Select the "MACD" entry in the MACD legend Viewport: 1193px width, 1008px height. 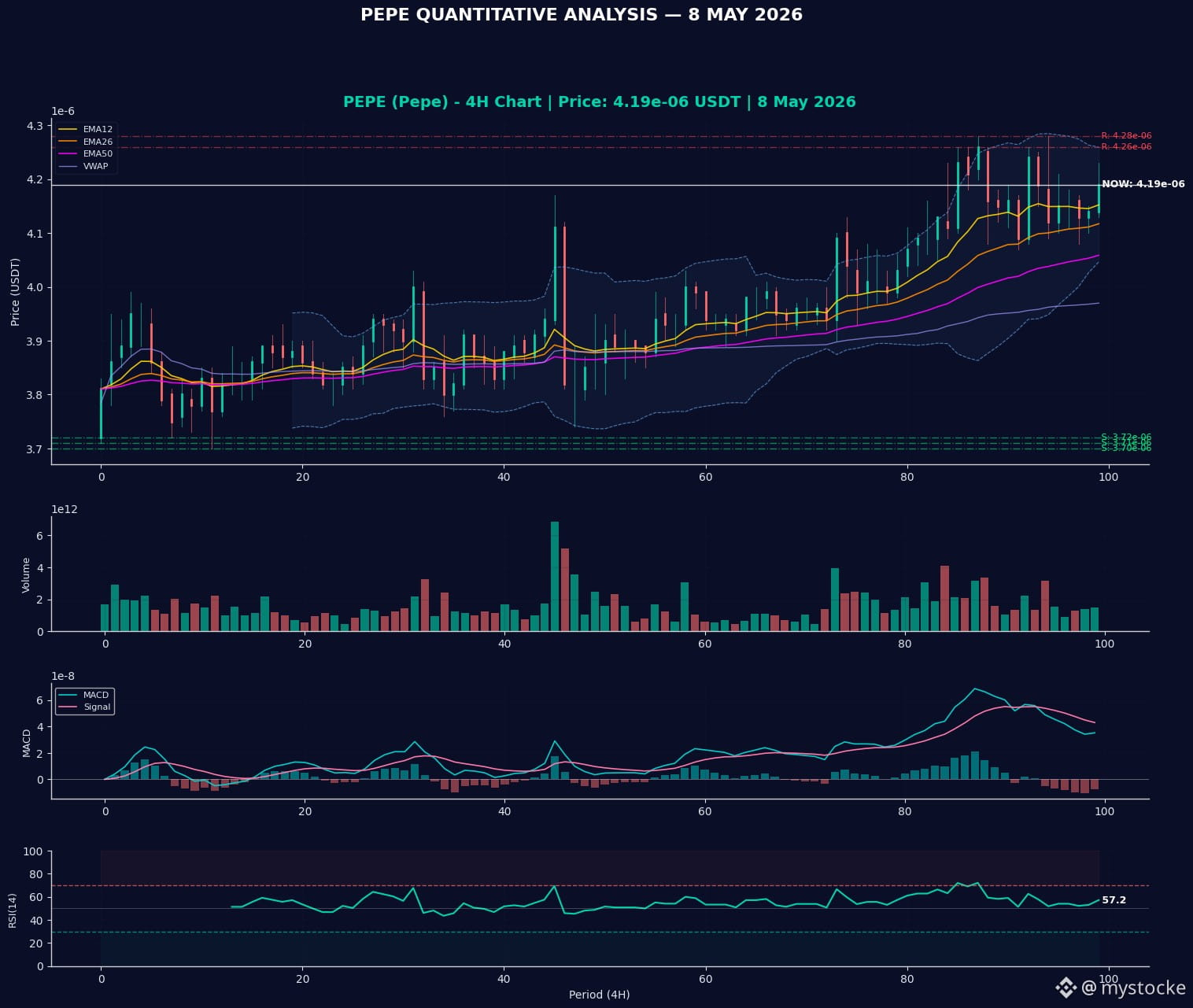[96, 695]
